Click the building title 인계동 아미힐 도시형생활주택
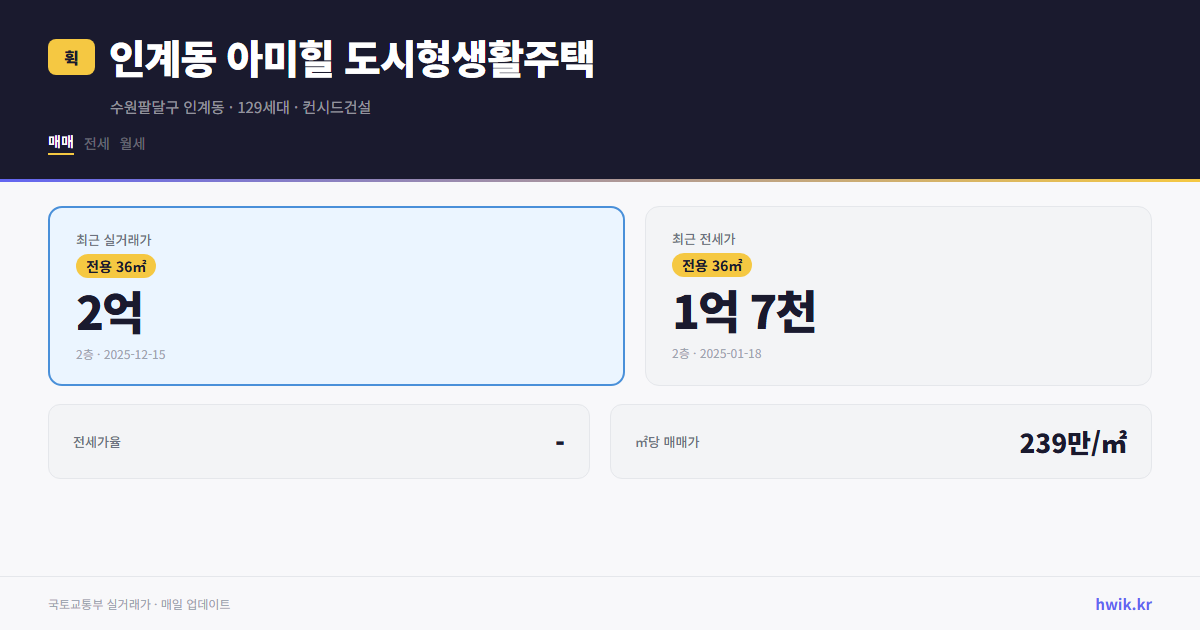 [352, 58]
